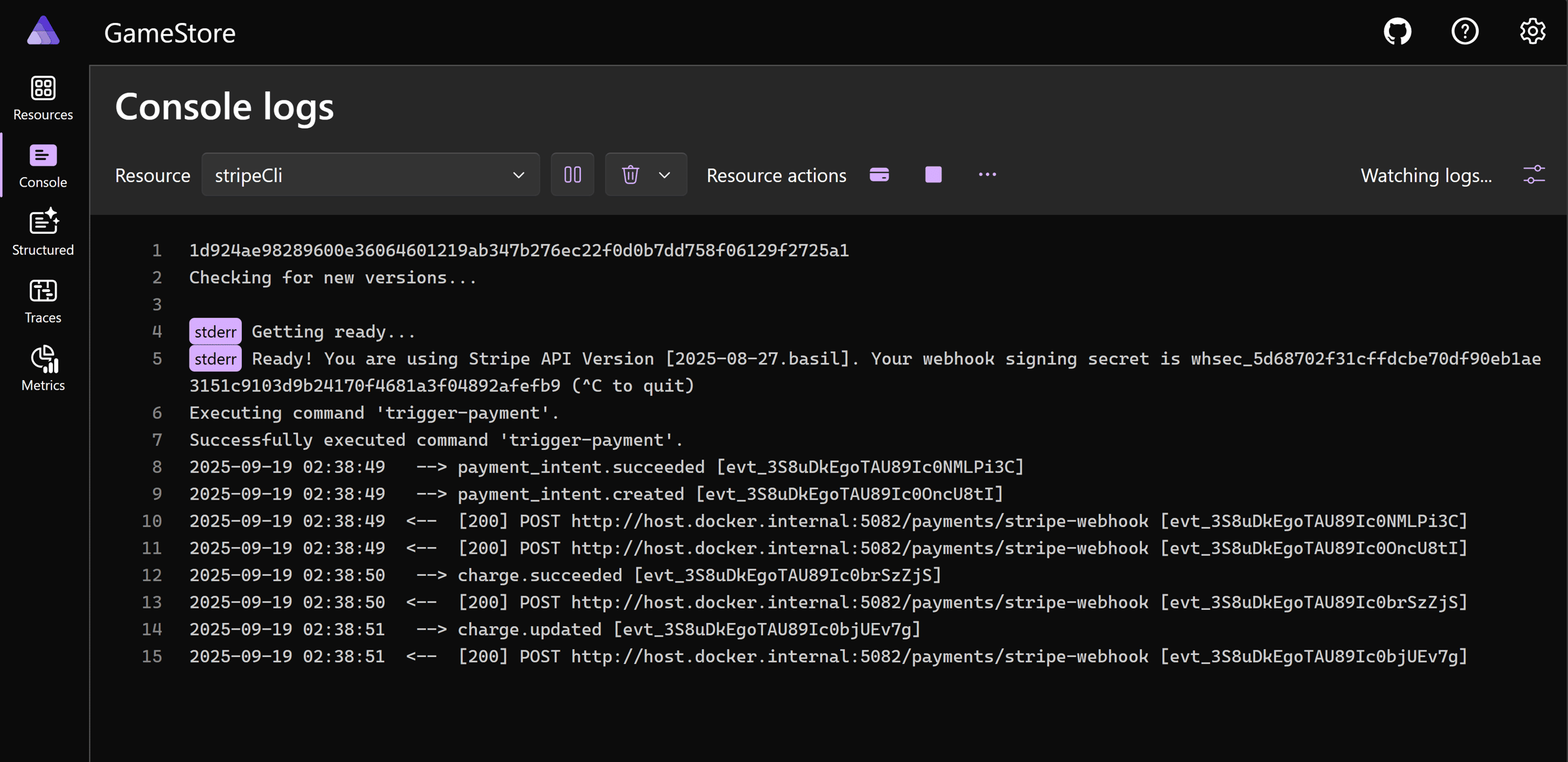Click the Resource actions label
The height and width of the screenshot is (762, 1568).
pos(776,175)
